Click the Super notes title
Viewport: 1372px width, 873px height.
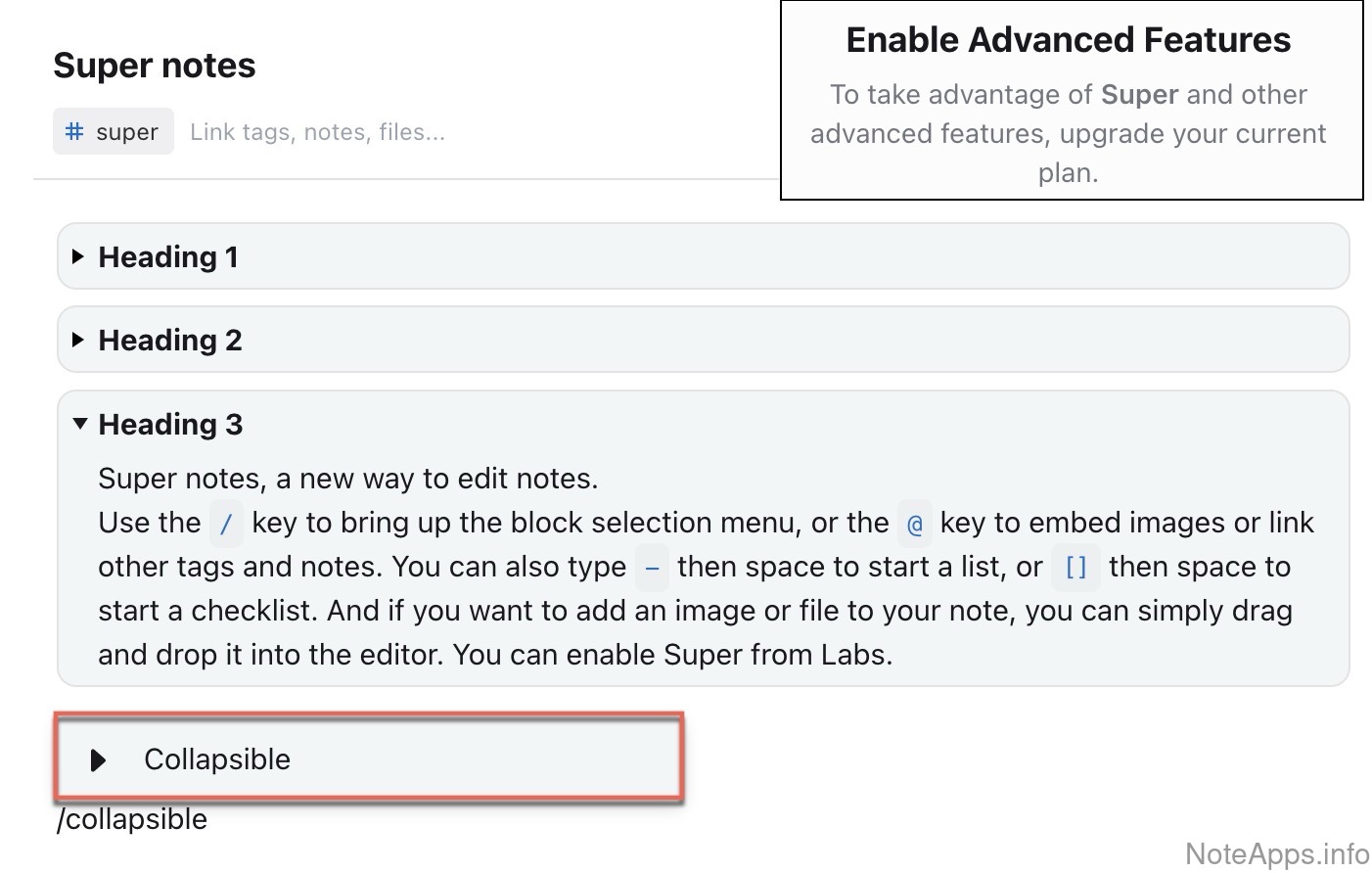[x=155, y=66]
